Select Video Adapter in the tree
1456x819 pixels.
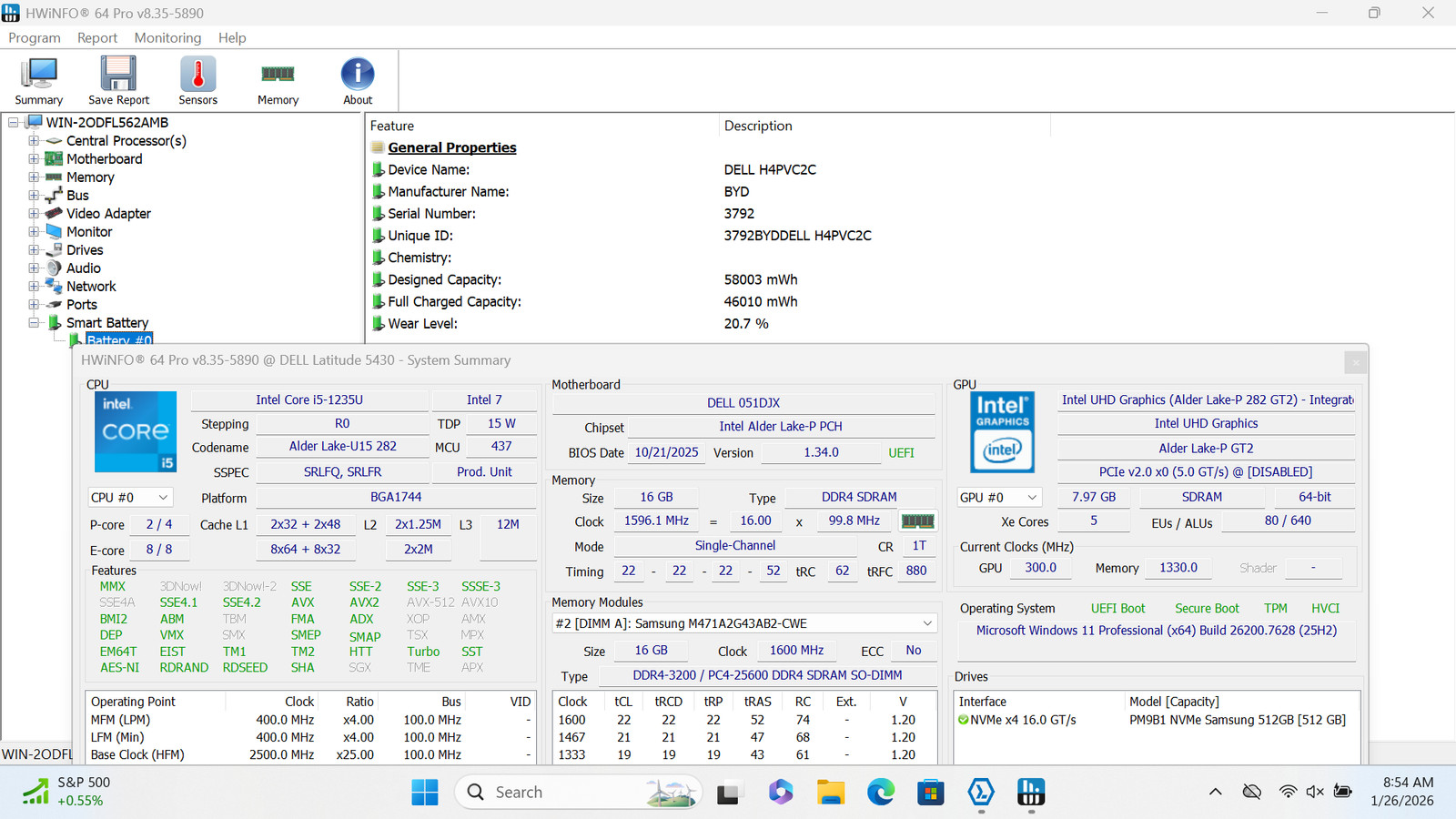(x=108, y=214)
